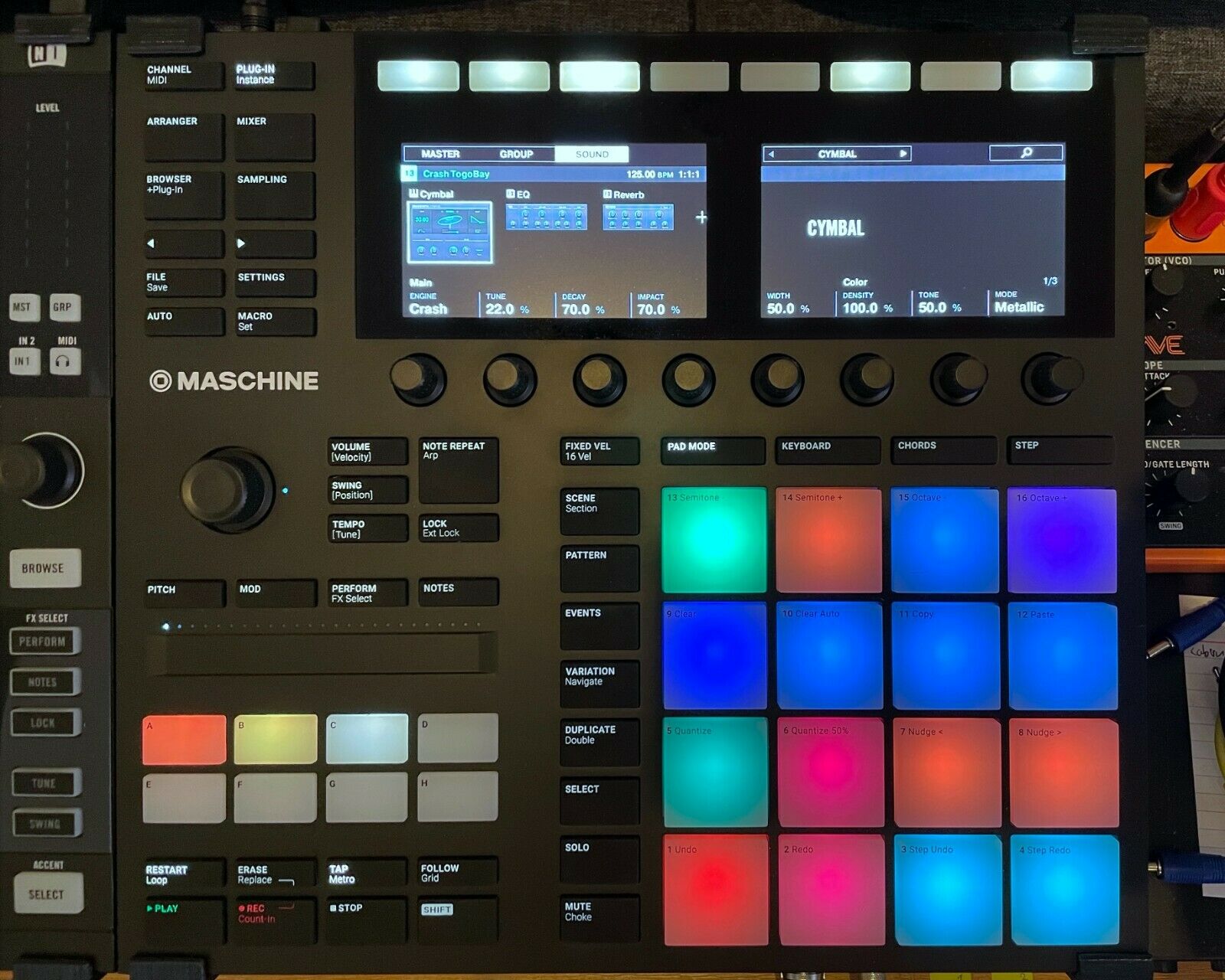Open the SAMPLING view

point(274,194)
